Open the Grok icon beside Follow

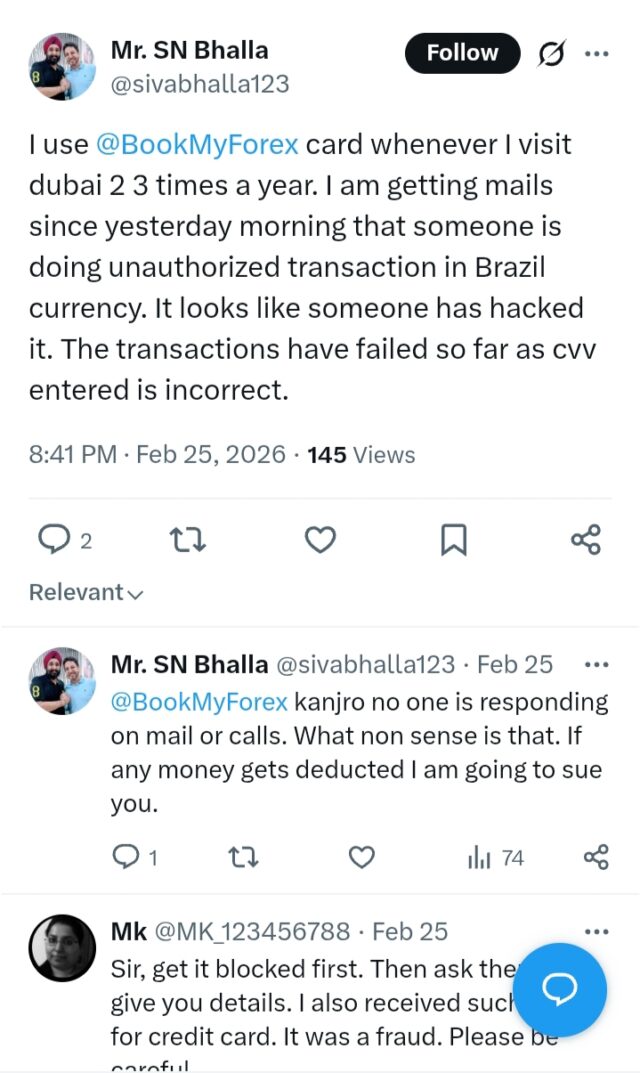[x=550, y=54]
